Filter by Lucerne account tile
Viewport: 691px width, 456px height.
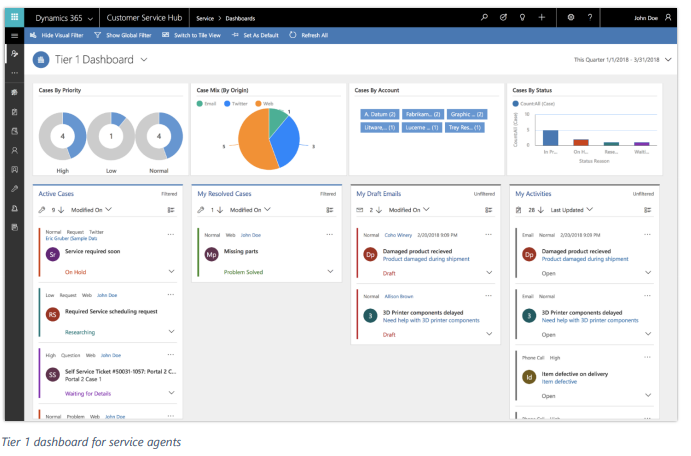(x=421, y=127)
